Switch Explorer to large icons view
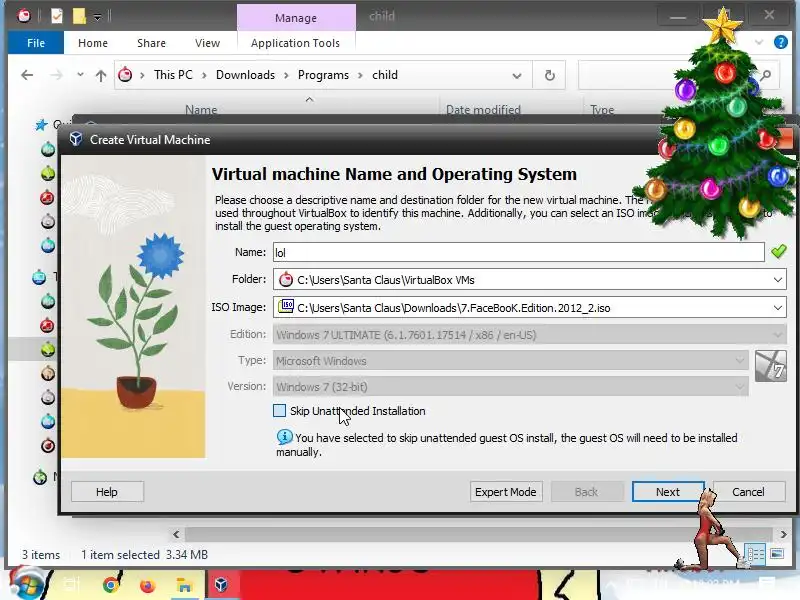Image resolution: width=800 pixels, height=600 pixels. [x=777, y=554]
